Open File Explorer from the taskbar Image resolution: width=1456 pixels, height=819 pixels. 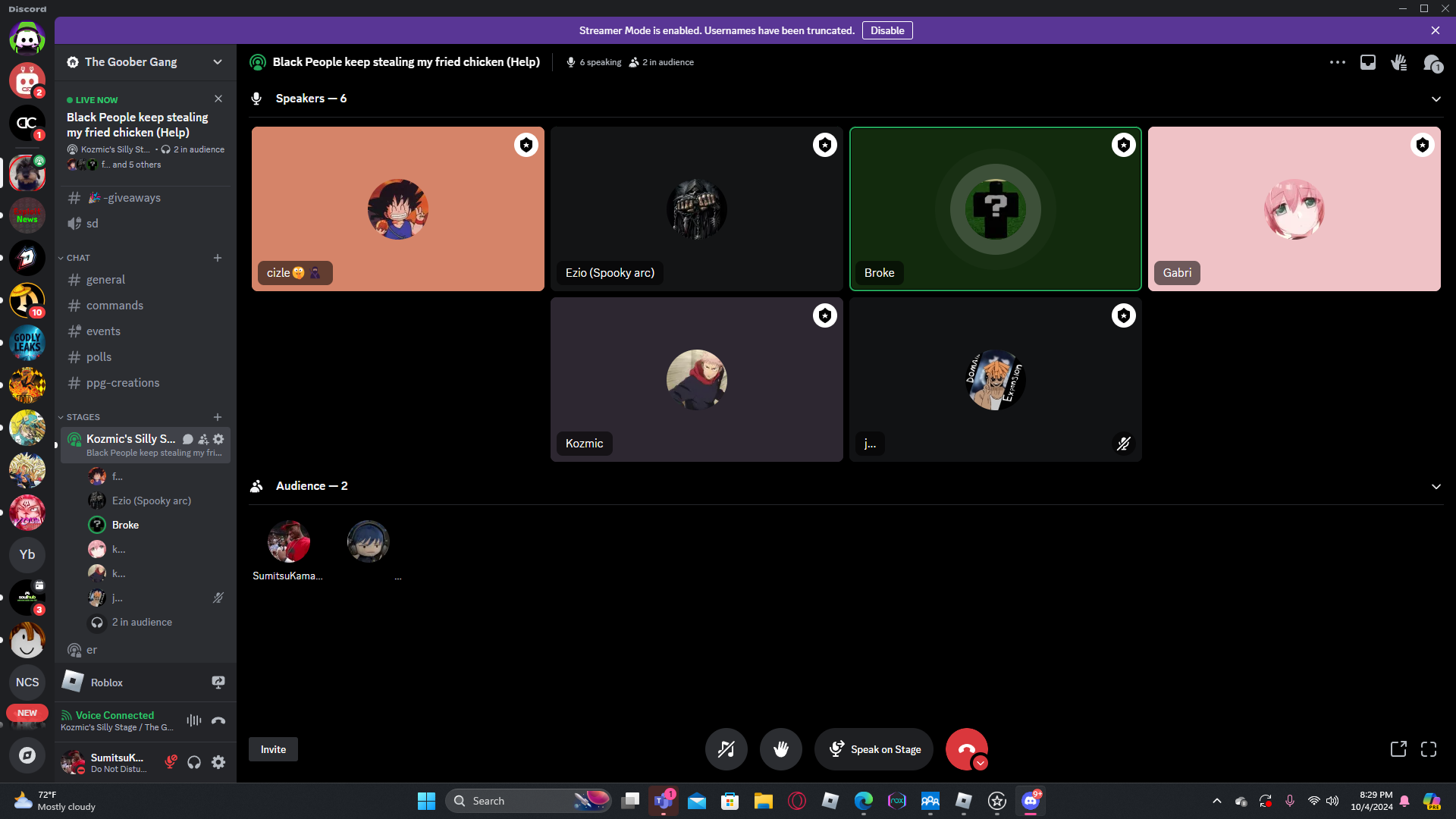coord(763,801)
